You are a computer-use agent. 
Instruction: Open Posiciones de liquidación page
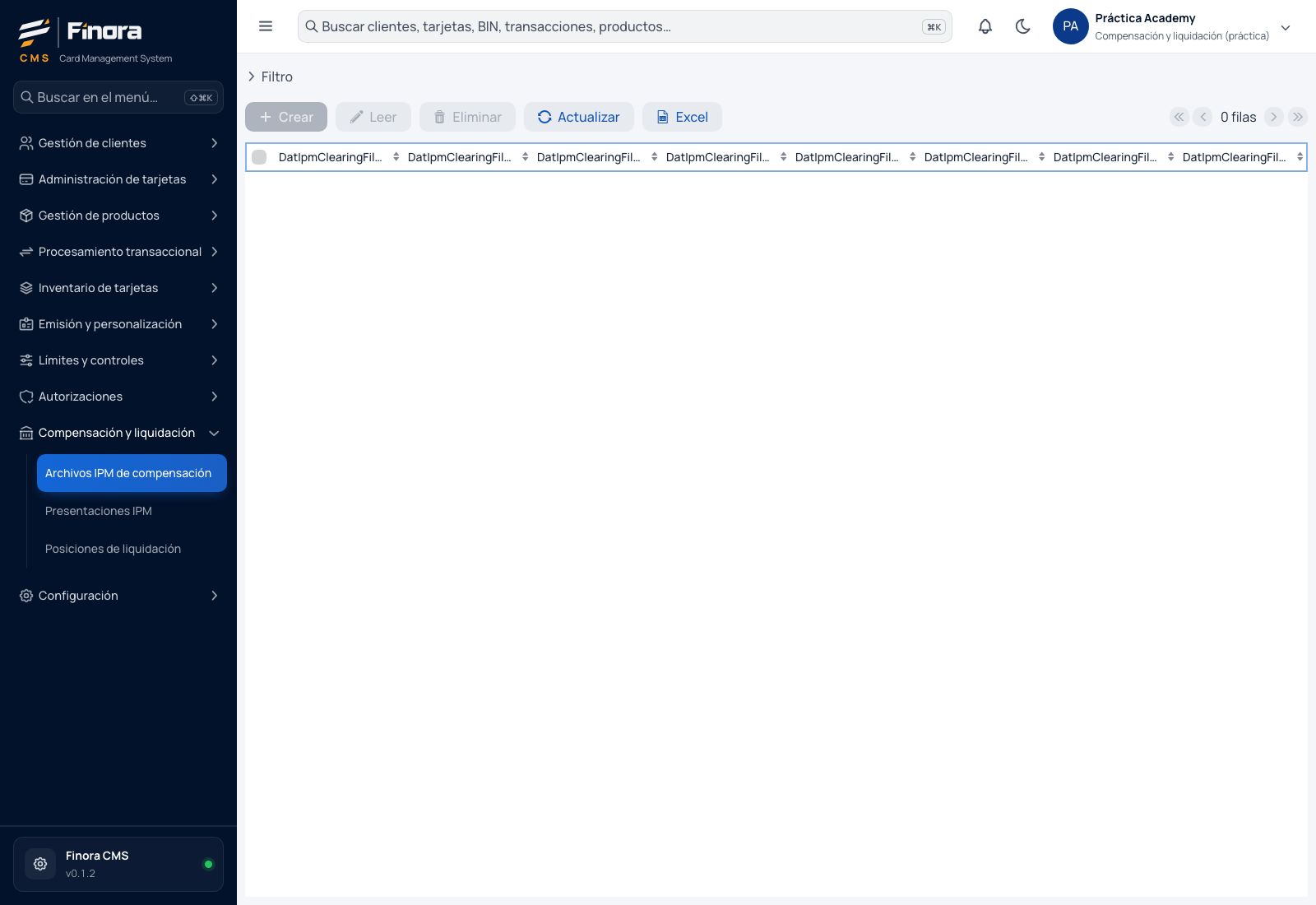point(132,549)
